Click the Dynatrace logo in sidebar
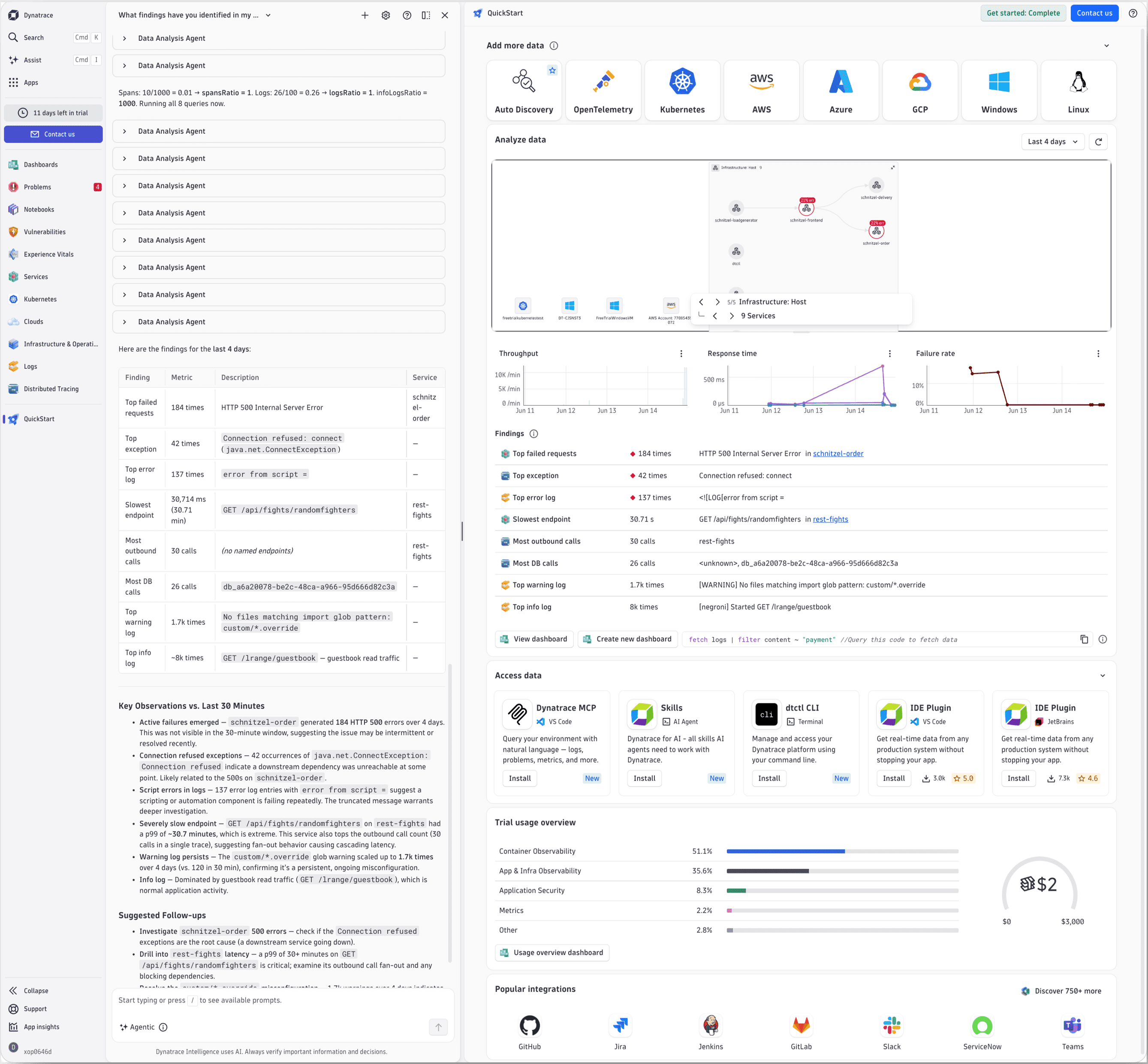 (13, 15)
